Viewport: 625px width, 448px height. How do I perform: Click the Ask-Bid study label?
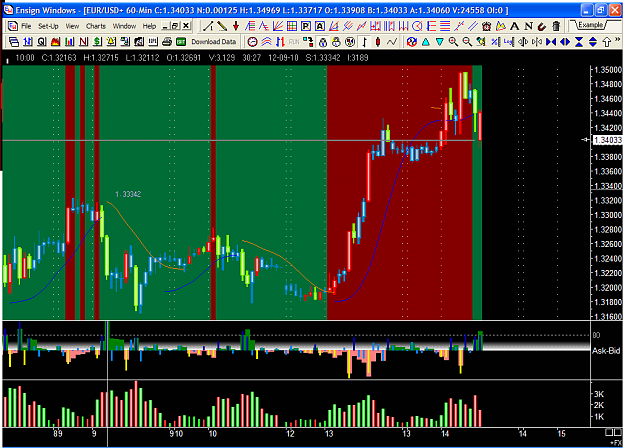tap(606, 351)
